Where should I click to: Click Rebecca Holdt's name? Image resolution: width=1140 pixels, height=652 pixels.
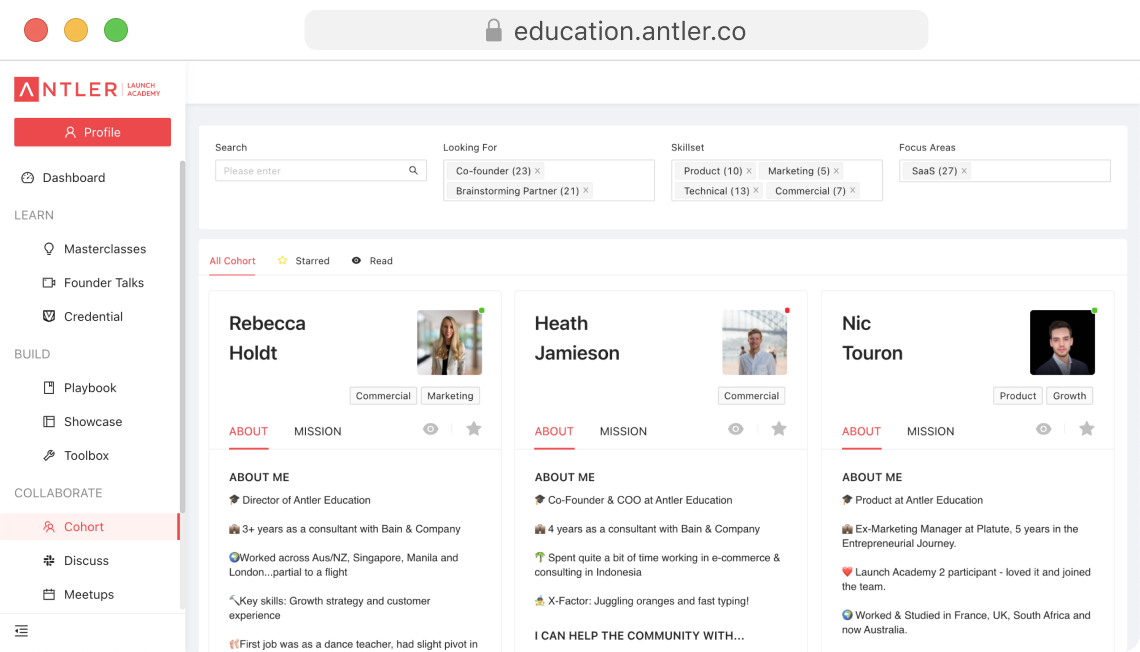267,338
